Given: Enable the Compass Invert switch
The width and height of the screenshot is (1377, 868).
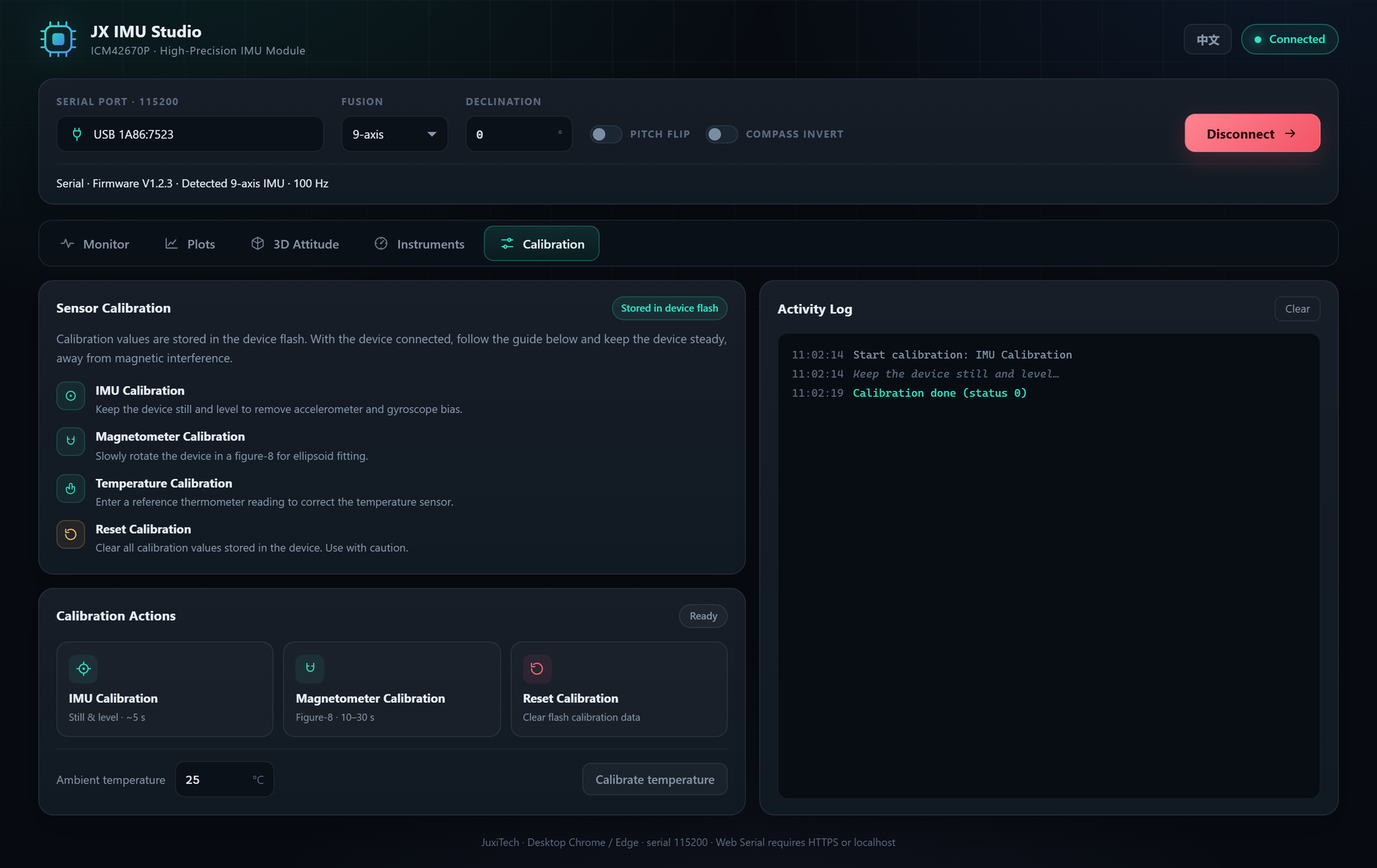Looking at the screenshot, I should pos(721,134).
